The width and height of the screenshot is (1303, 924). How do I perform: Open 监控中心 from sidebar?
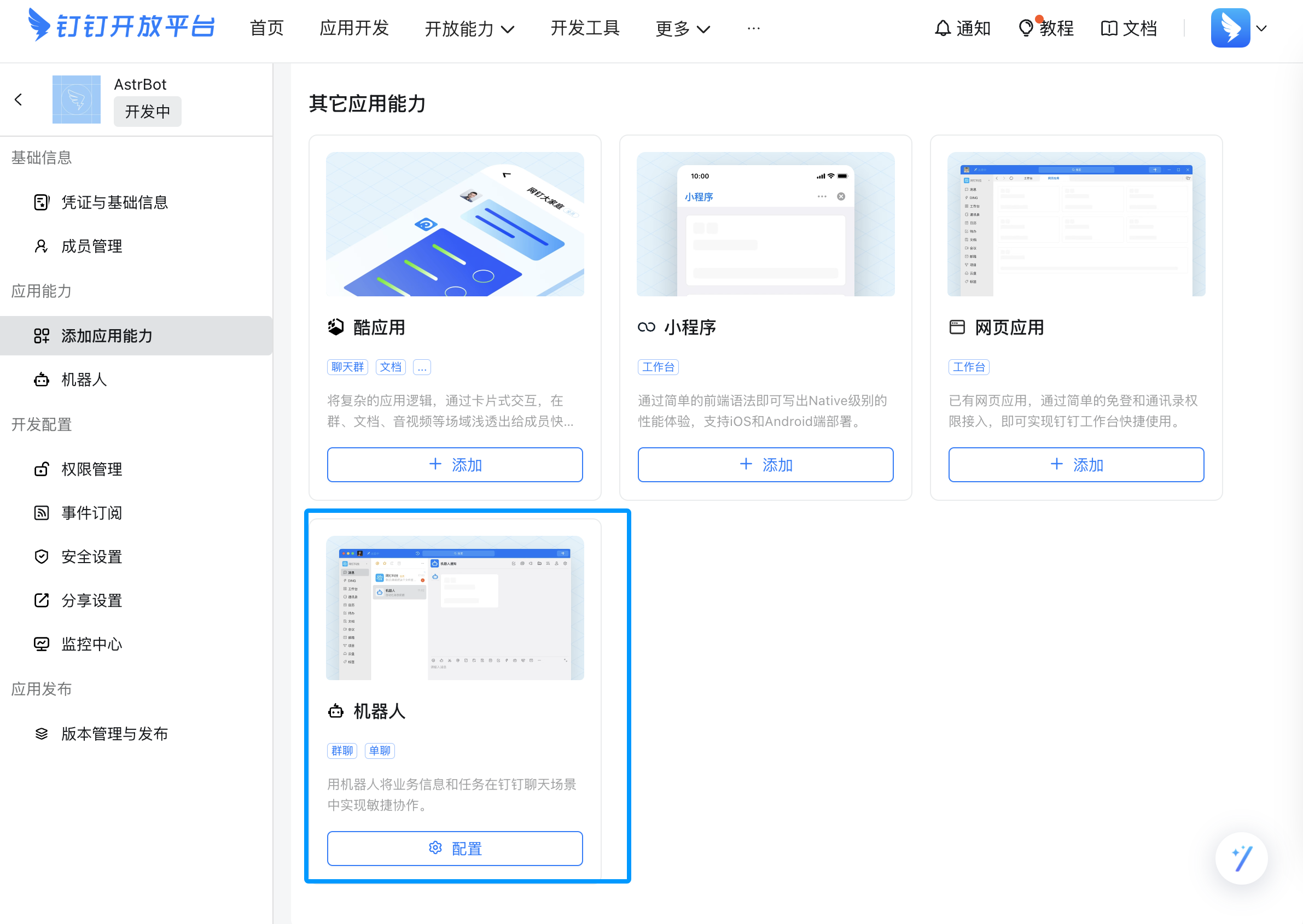tap(92, 644)
